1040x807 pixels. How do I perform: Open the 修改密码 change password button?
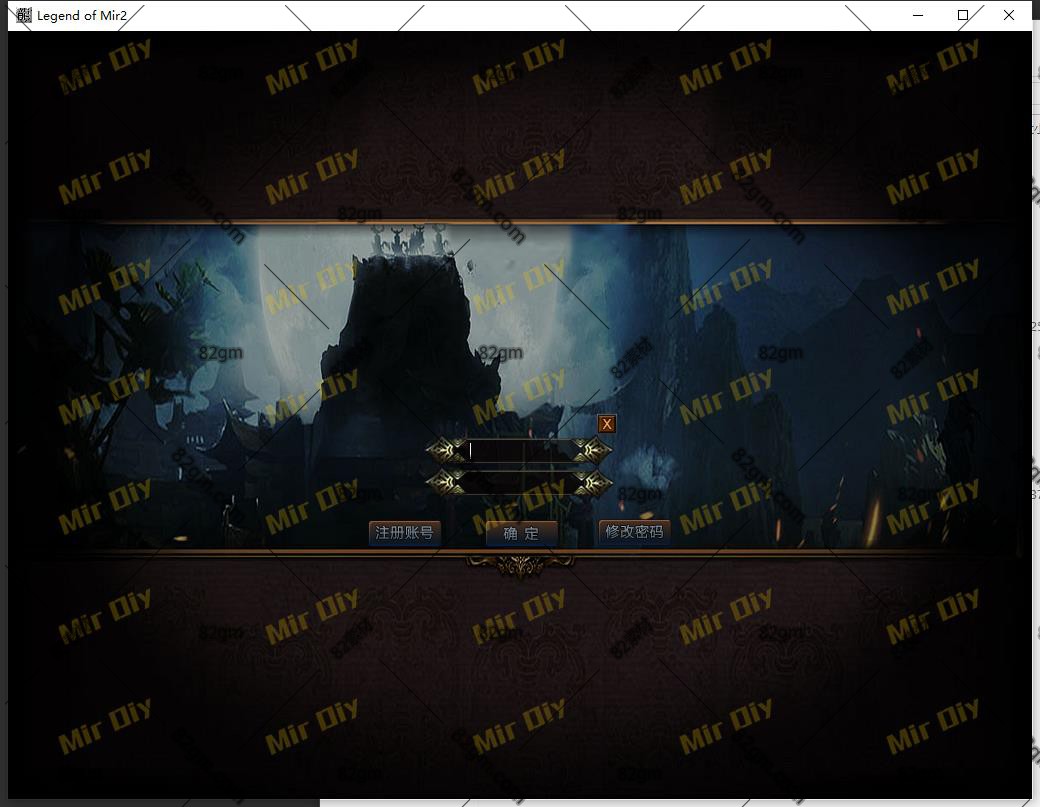click(x=635, y=532)
